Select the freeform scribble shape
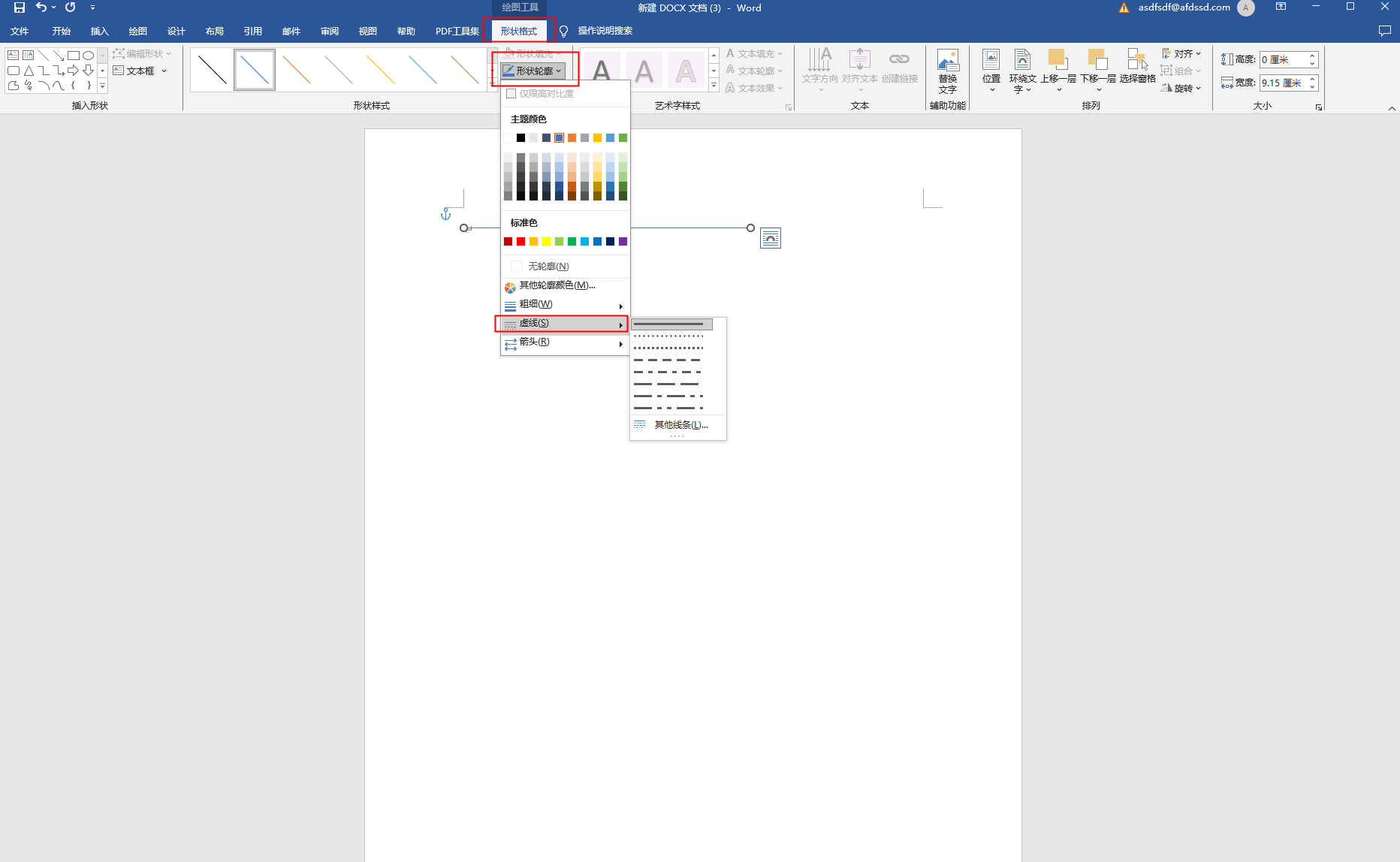Image resolution: width=1400 pixels, height=862 pixels. point(29,86)
